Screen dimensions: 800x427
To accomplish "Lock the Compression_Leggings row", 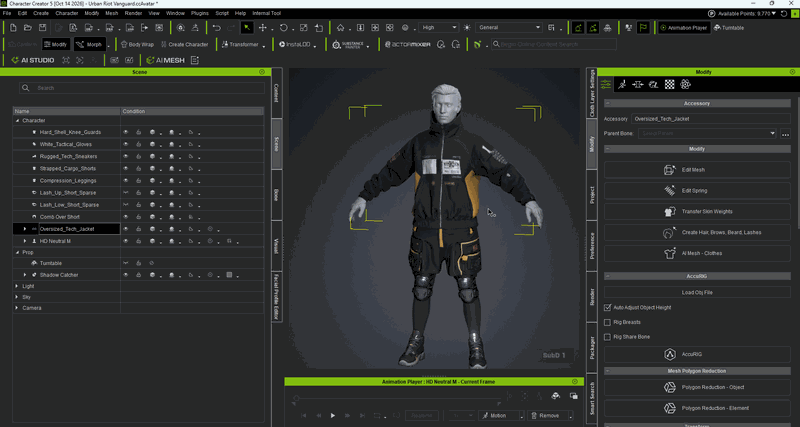I will pyautogui.click(x=138, y=181).
